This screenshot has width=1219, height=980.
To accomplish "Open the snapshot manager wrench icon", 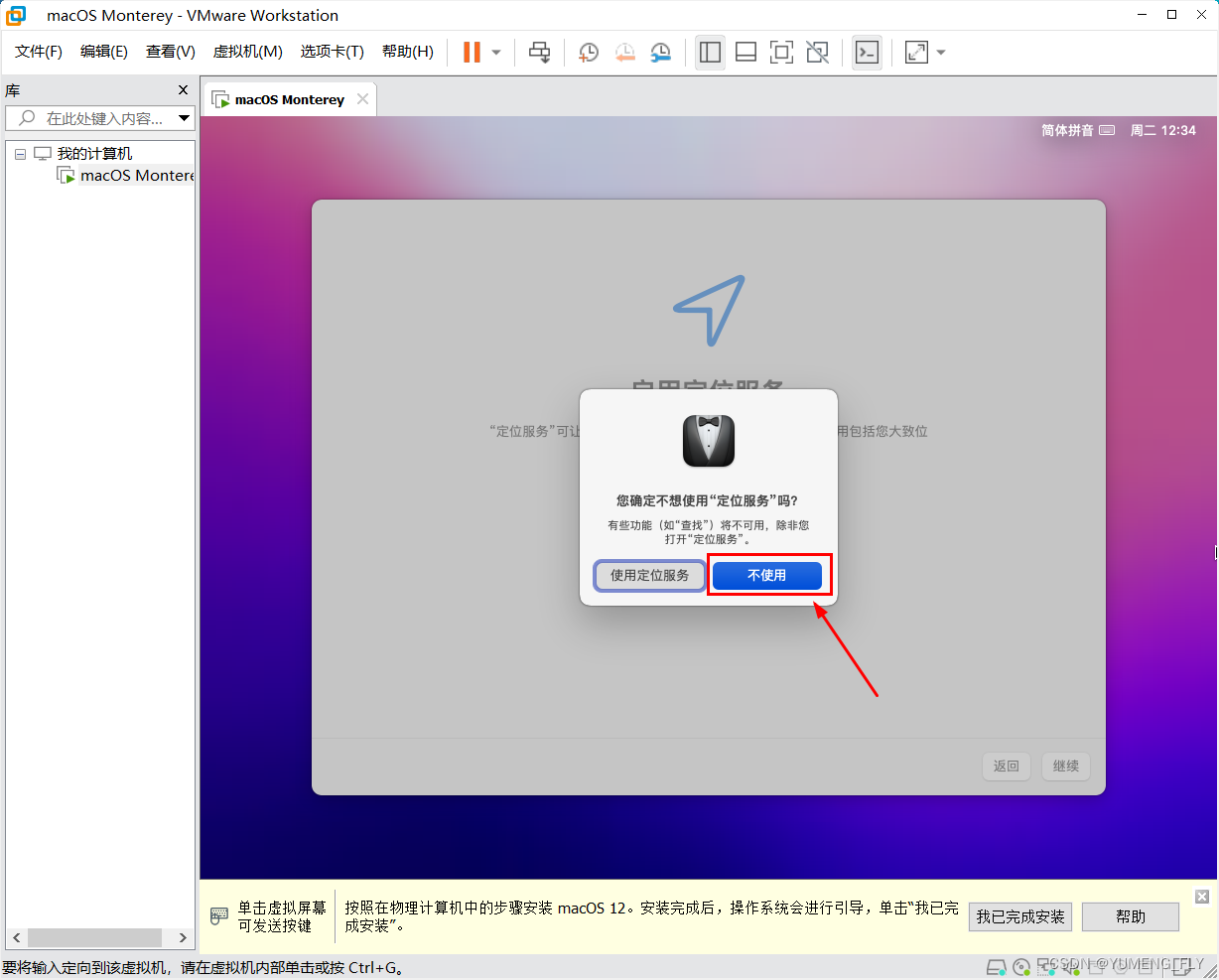I will 660,52.
